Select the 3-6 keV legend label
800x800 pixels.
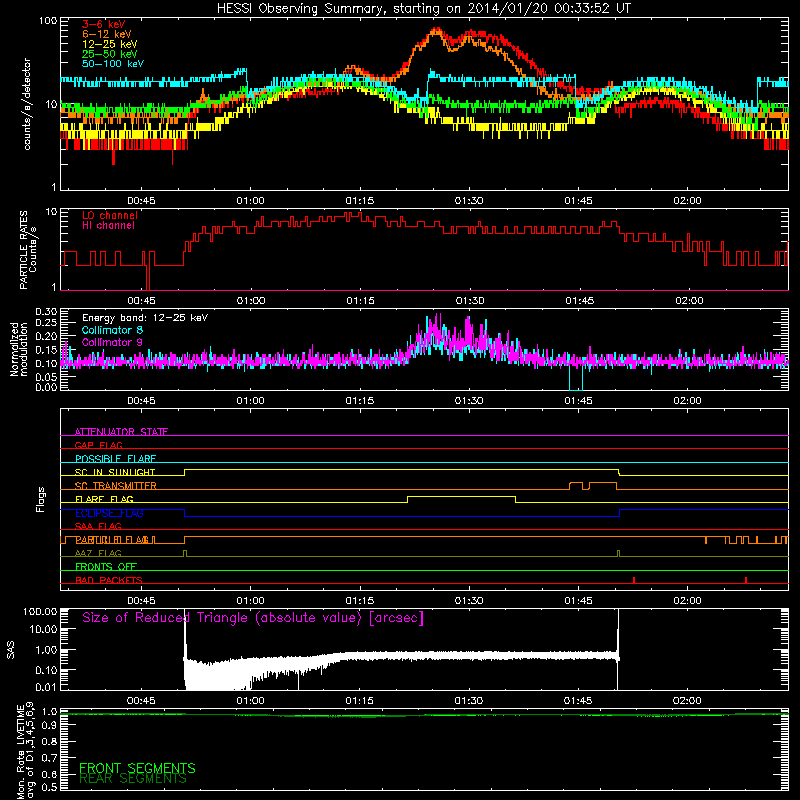pyautogui.click(x=103, y=24)
